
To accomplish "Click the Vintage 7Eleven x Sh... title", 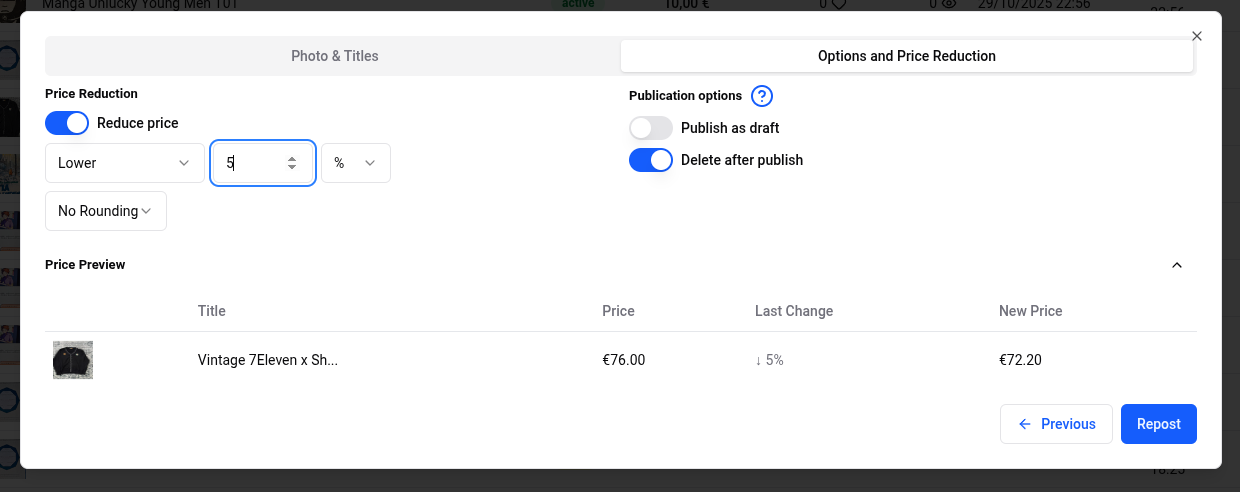I will click(268, 360).
